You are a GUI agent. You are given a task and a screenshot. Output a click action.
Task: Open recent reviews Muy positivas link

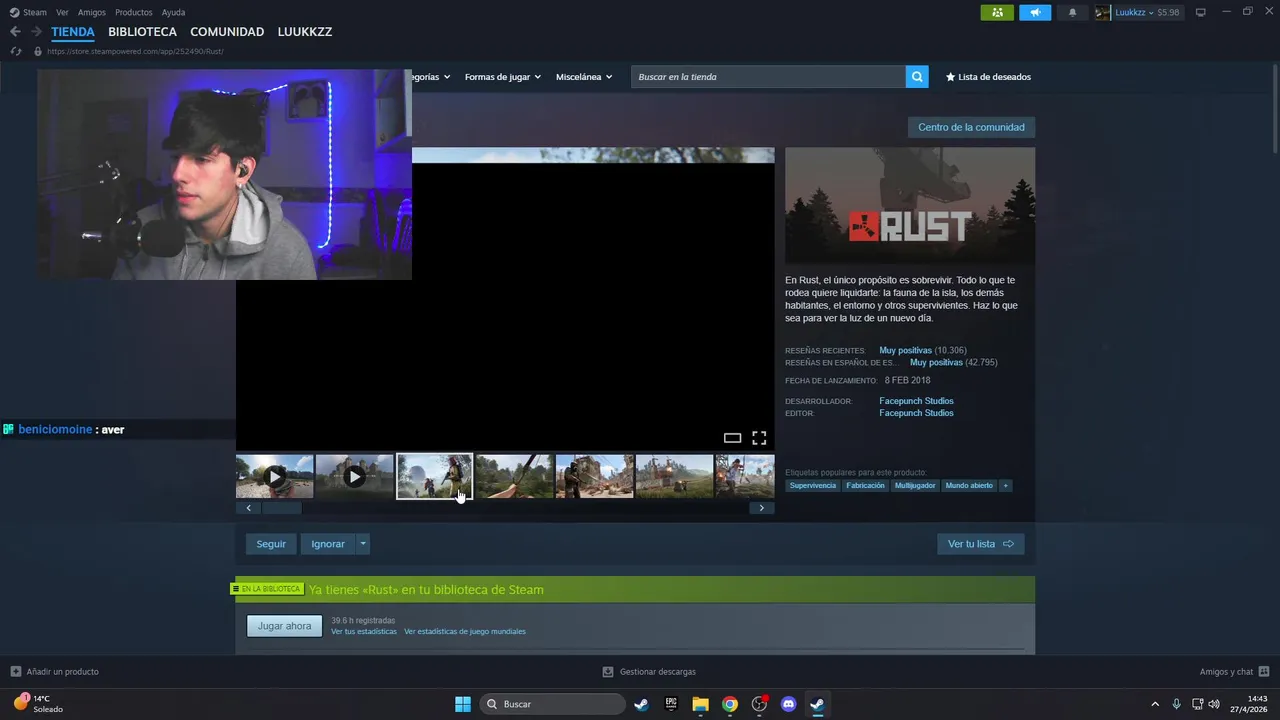click(x=905, y=351)
